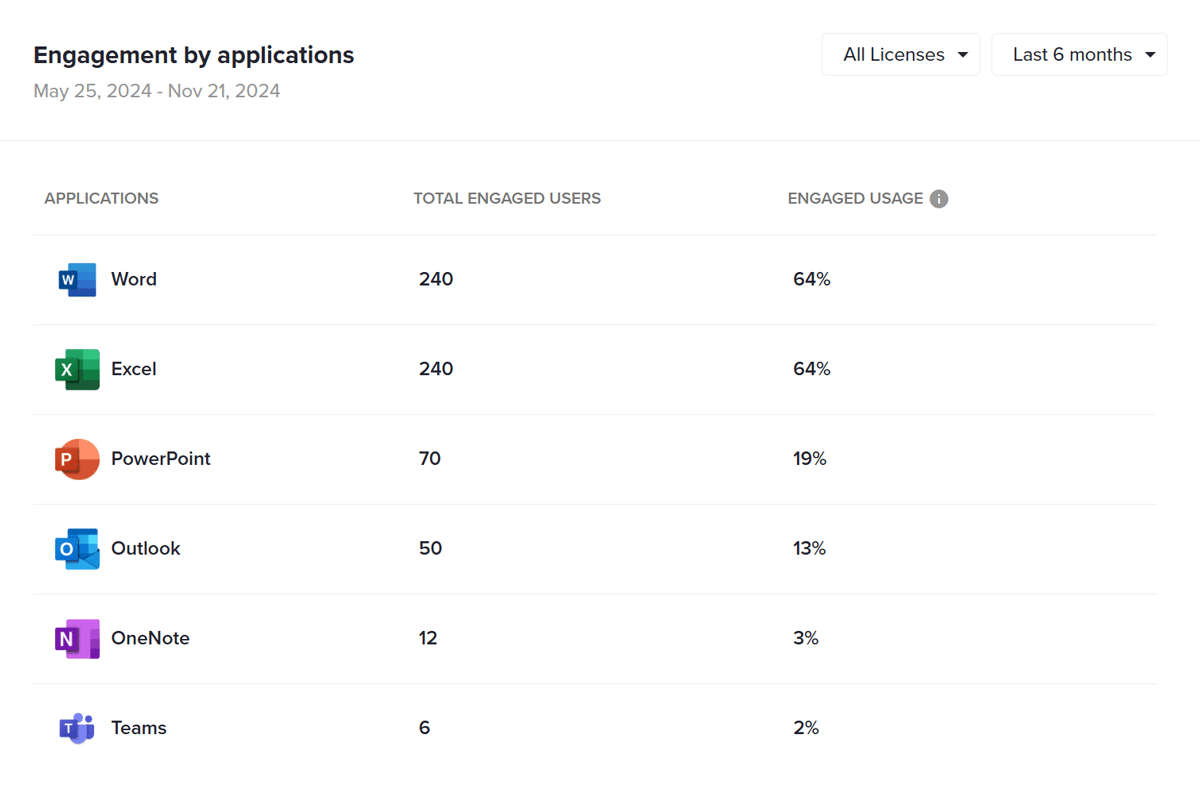
Task: Click the chevron next to All Licenses
Action: tap(962, 54)
